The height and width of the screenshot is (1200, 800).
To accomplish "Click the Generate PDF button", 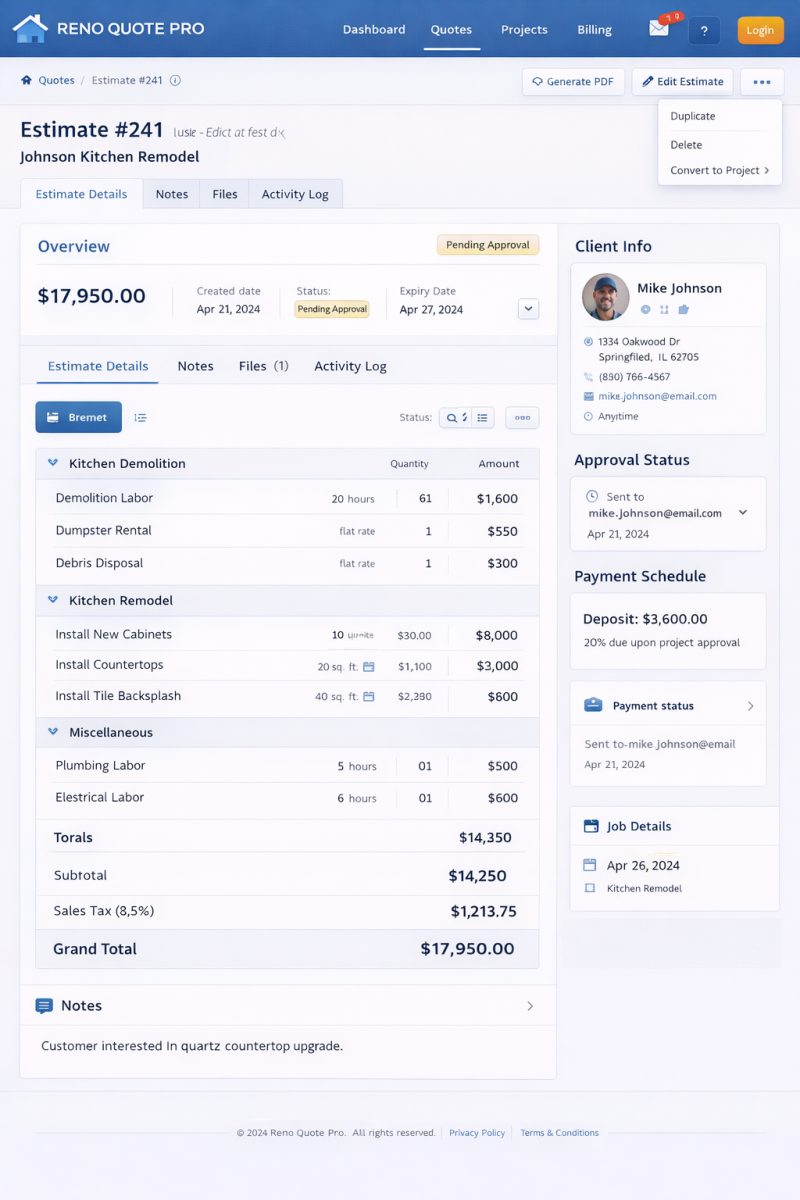I will 573,81.
